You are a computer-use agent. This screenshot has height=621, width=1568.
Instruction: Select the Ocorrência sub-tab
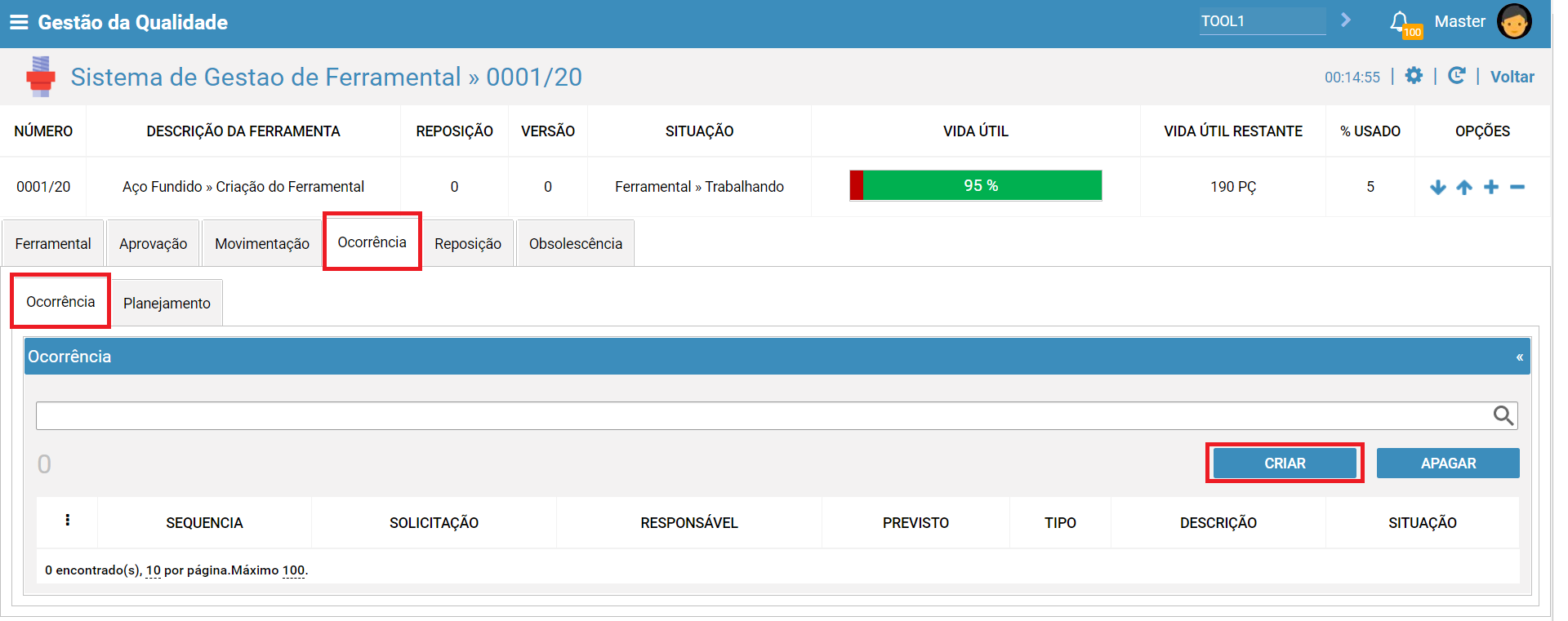[x=60, y=301]
